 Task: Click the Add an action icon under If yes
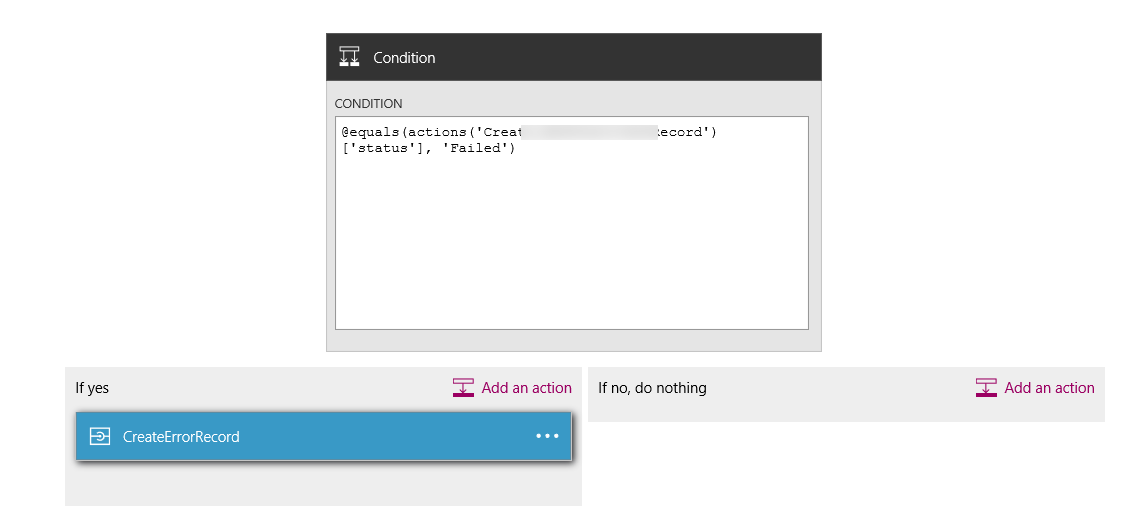(463, 388)
